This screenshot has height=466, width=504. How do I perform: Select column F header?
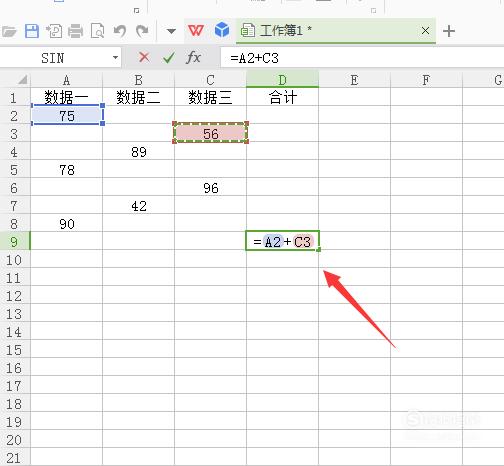(x=426, y=80)
